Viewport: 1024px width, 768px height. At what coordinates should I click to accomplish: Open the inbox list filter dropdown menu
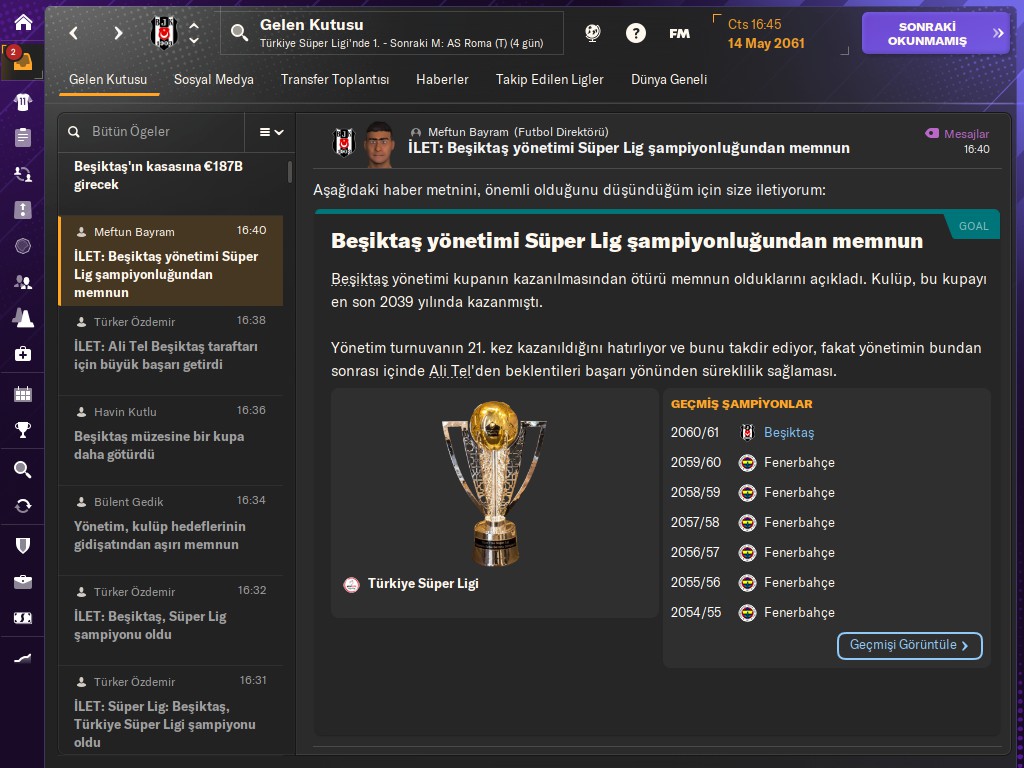pos(271,132)
